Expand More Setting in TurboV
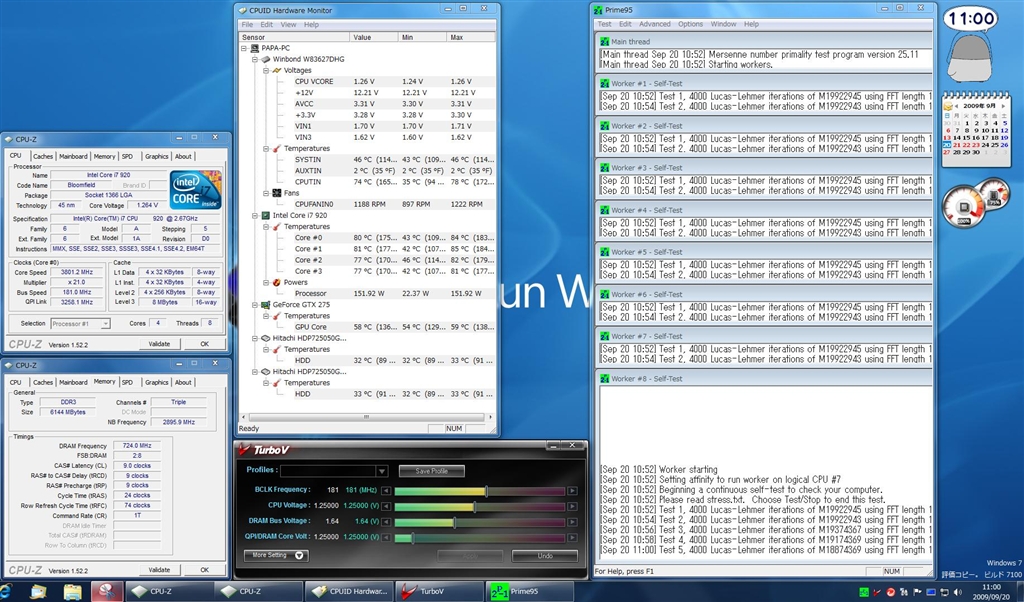 tap(276, 556)
